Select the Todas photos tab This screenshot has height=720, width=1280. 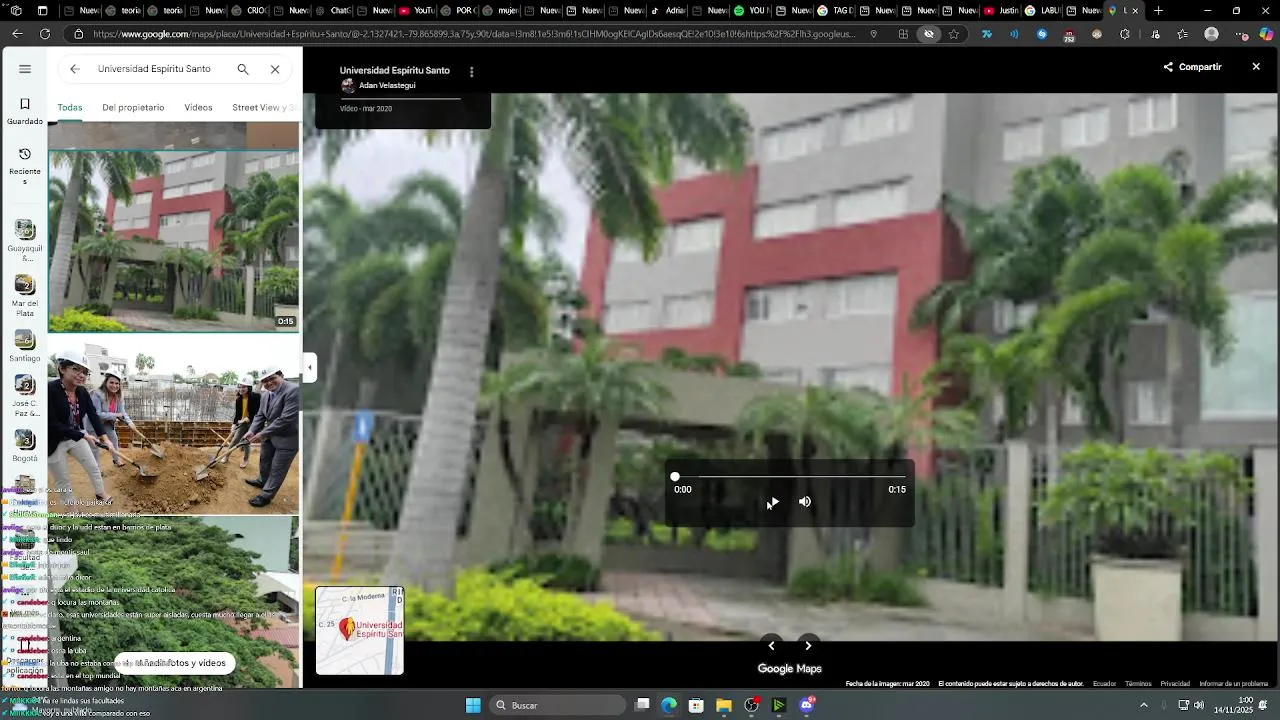(x=70, y=107)
